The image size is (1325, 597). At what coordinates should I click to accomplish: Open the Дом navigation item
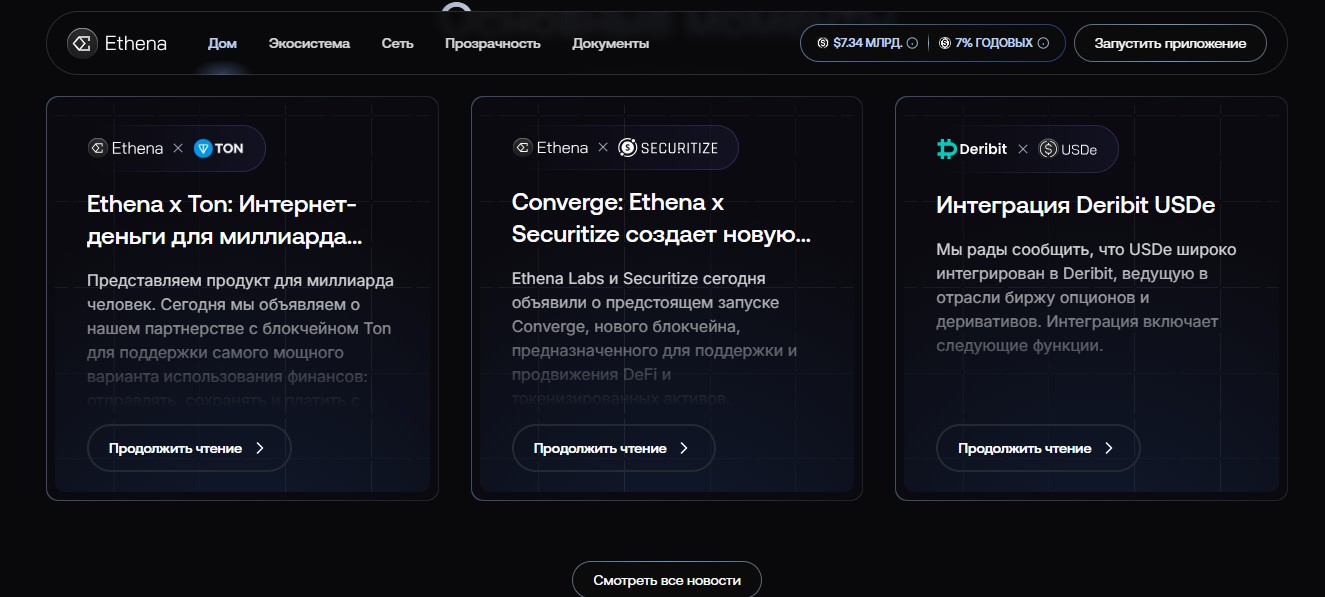[222, 43]
